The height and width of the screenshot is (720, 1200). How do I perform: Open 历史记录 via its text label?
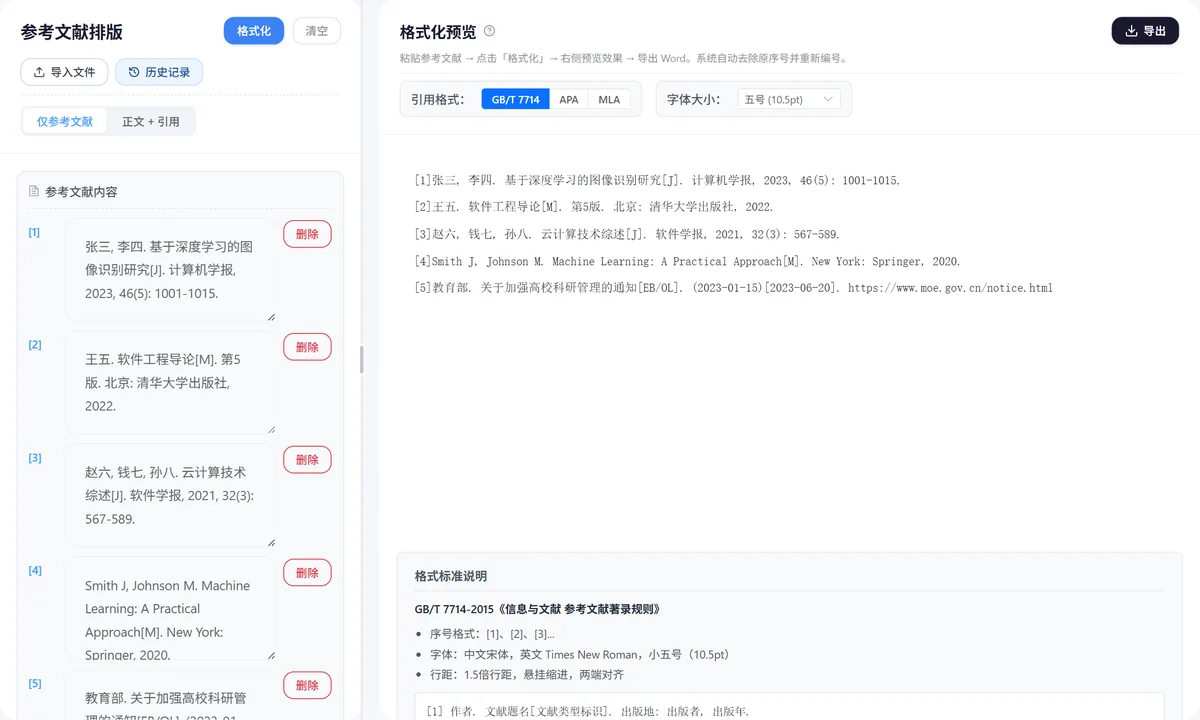click(x=168, y=72)
